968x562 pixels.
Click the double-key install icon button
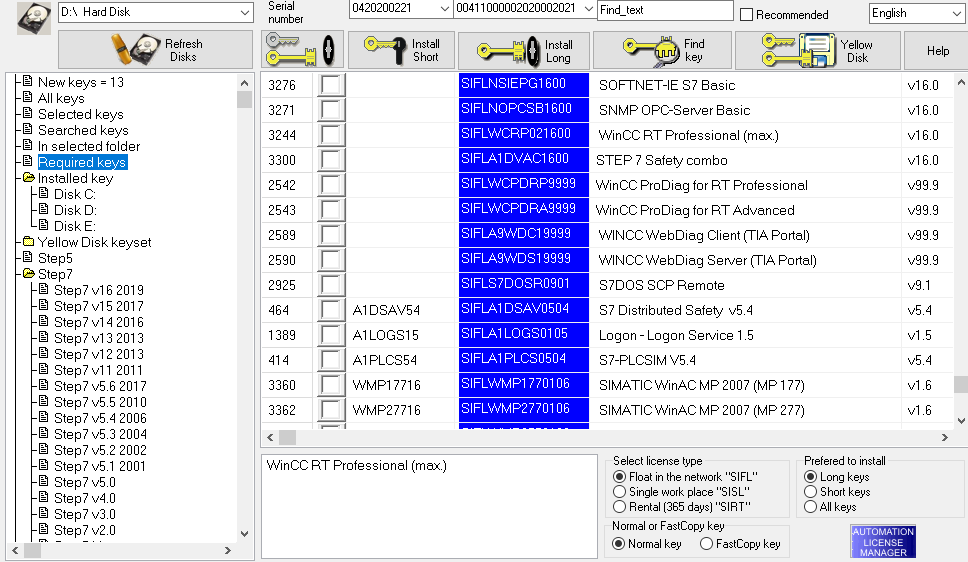point(301,49)
